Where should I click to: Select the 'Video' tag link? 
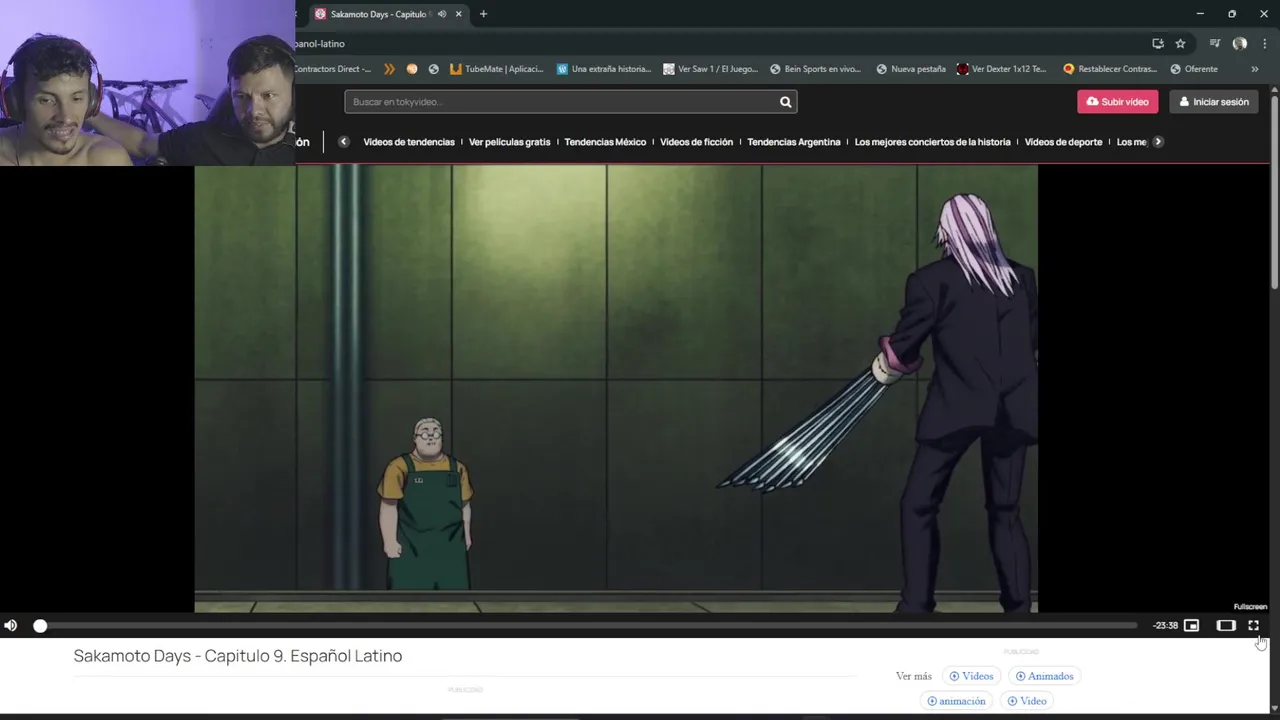pyautogui.click(x=1026, y=701)
